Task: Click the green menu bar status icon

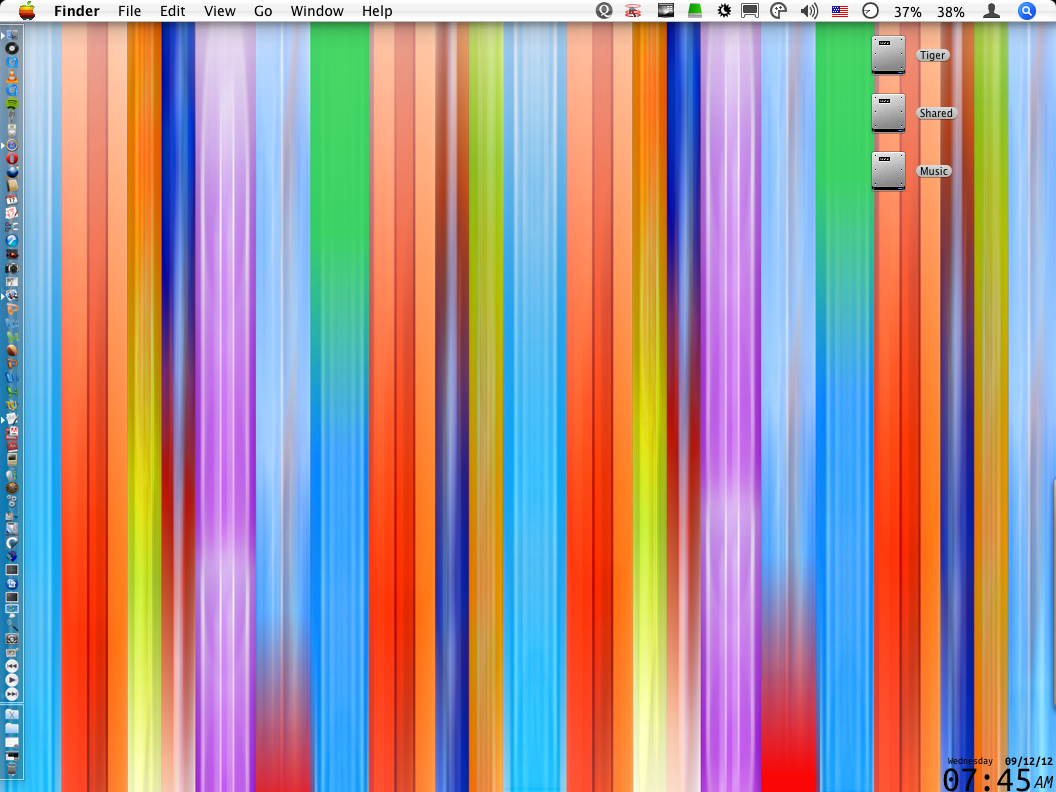Action: [694, 11]
